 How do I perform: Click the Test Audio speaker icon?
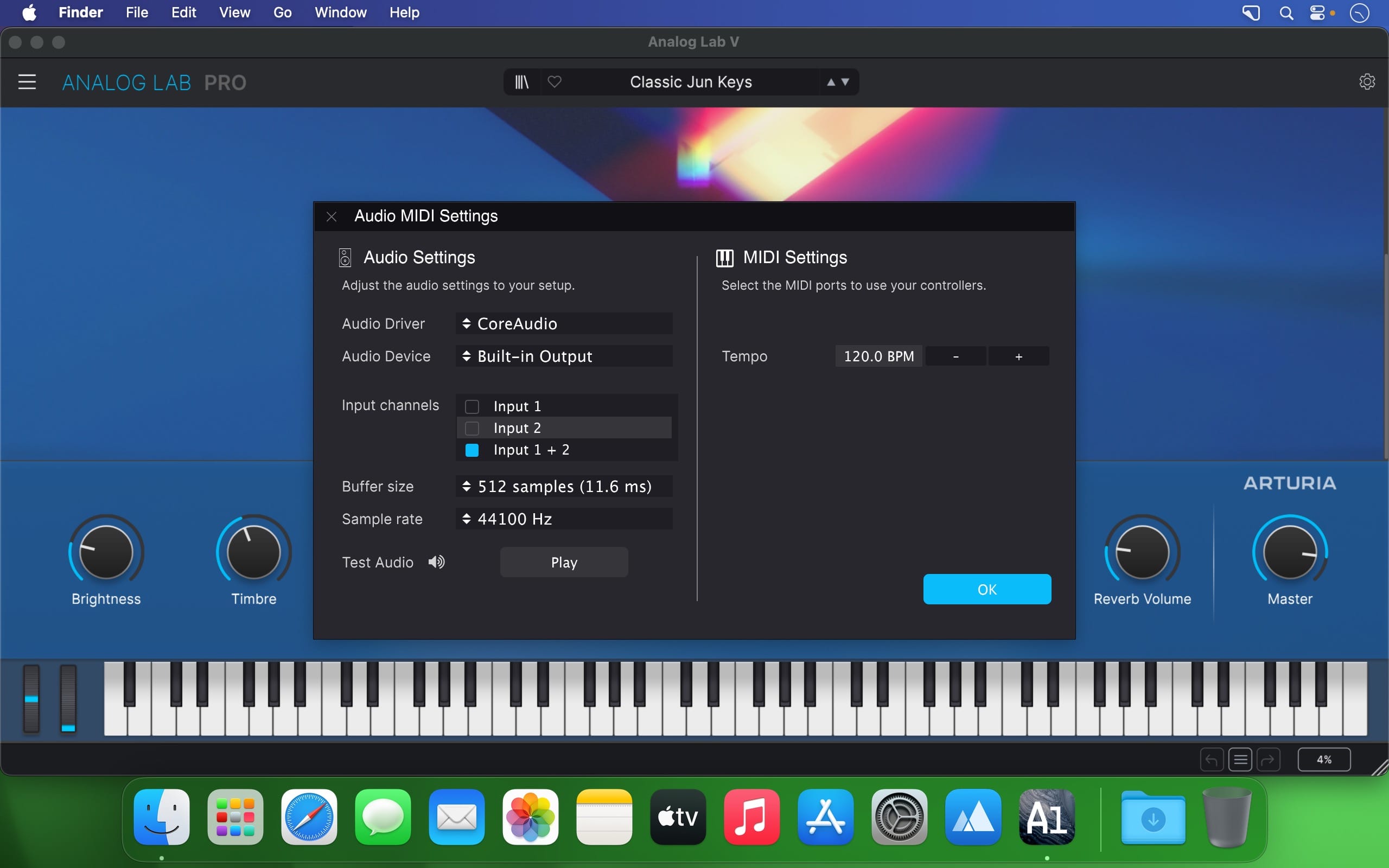(x=436, y=562)
